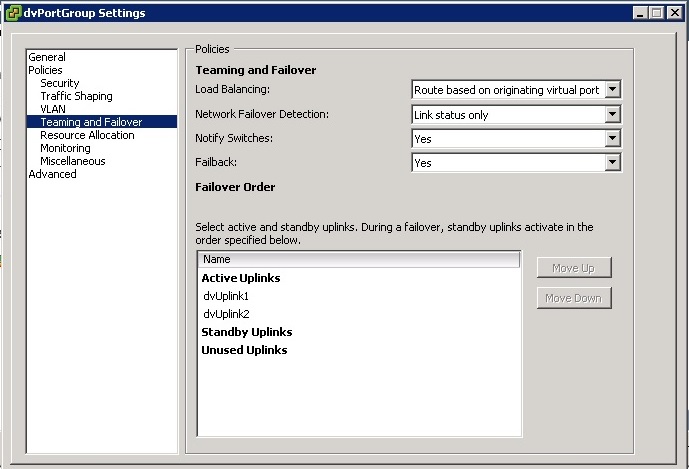Expand the Network Failover Detection dropdown
The image size is (689, 469).
613,115
